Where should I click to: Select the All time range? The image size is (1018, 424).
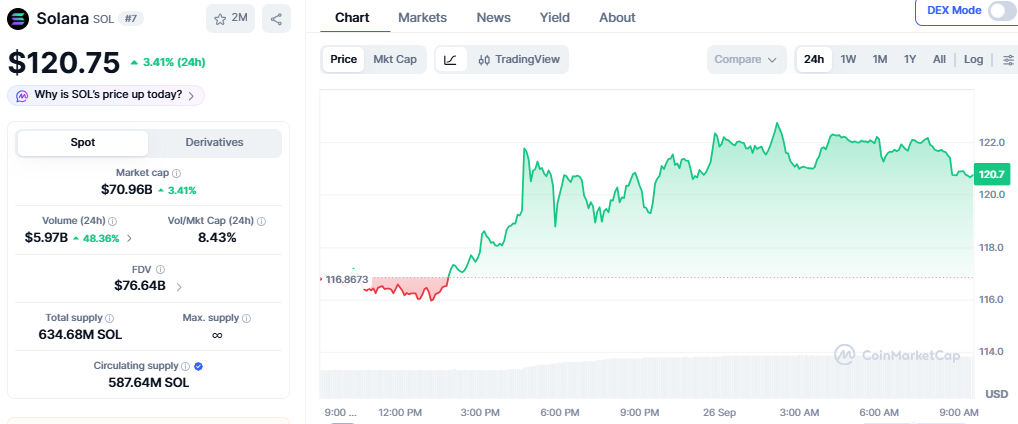tap(939, 60)
